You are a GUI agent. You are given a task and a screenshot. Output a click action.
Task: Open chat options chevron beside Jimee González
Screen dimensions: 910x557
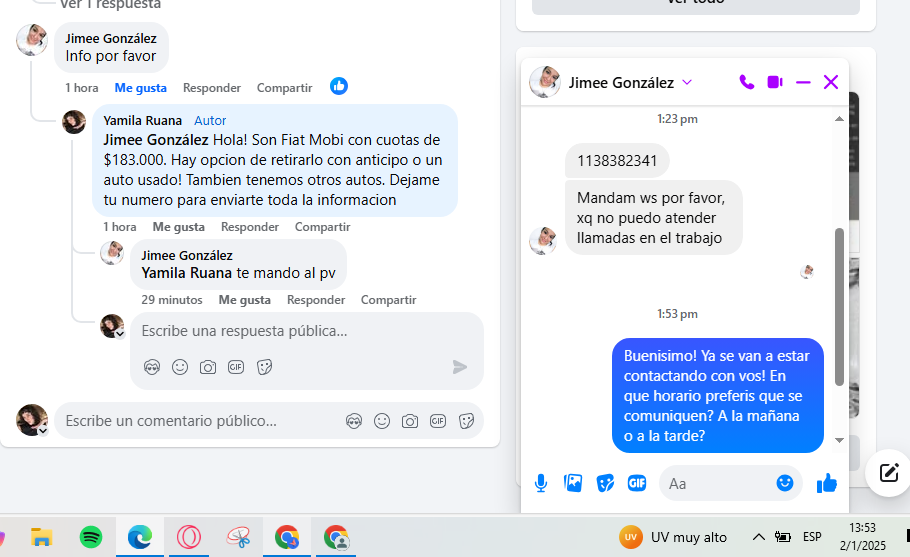pyautogui.click(x=687, y=82)
